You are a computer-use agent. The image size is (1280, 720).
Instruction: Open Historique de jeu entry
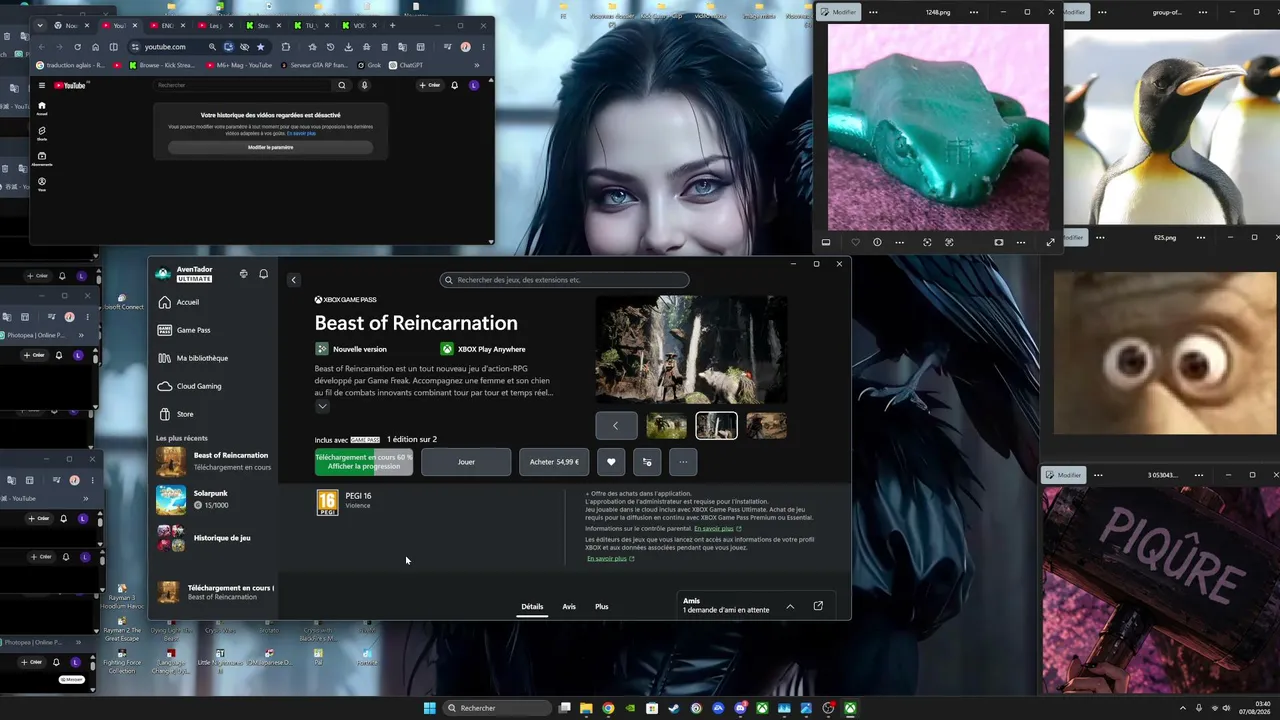(x=215, y=538)
